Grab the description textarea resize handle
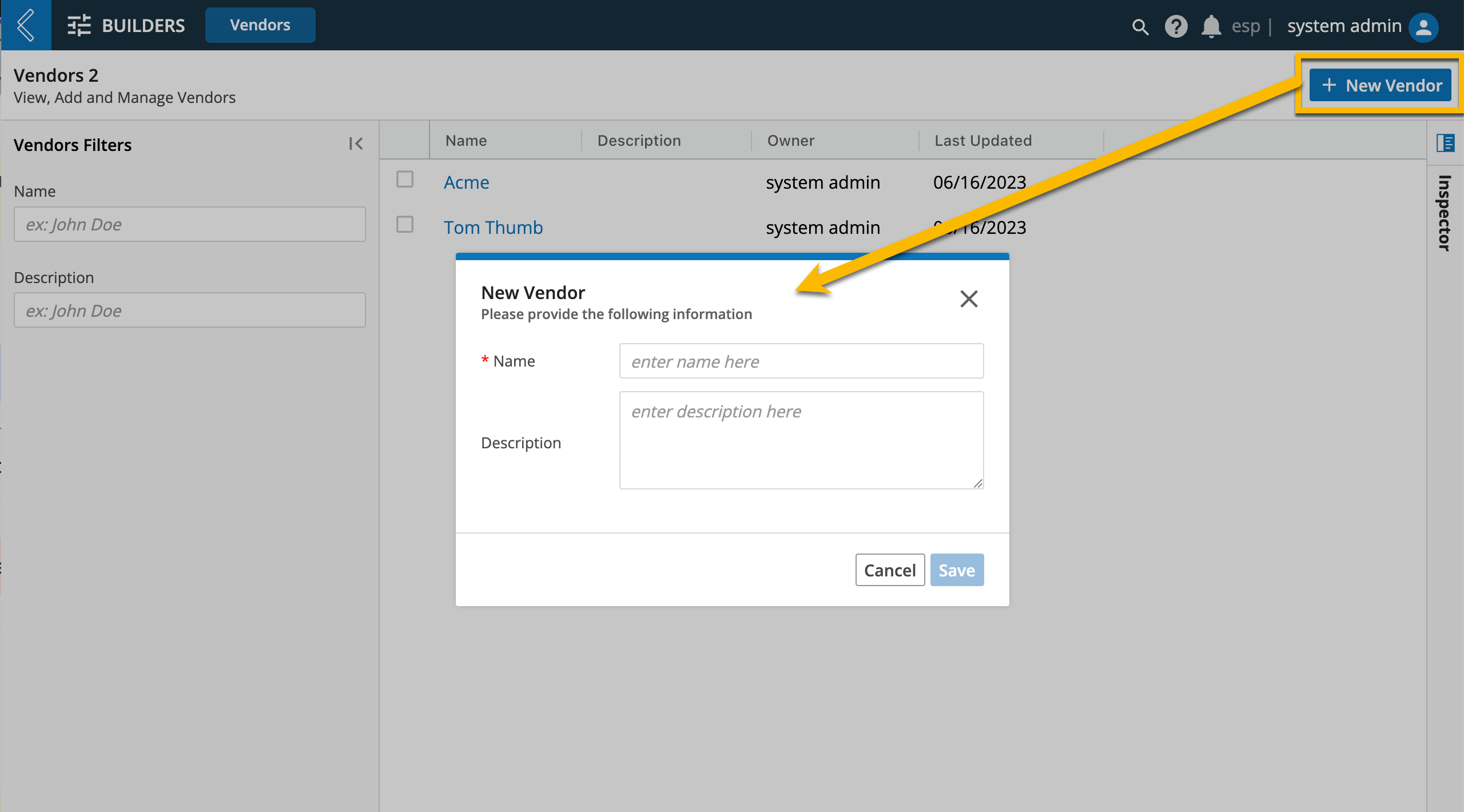 978,484
